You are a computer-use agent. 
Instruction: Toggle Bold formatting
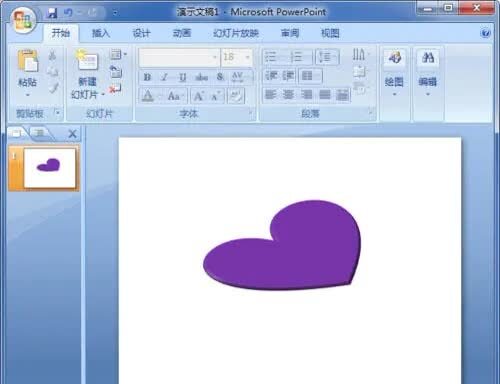click(147, 77)
